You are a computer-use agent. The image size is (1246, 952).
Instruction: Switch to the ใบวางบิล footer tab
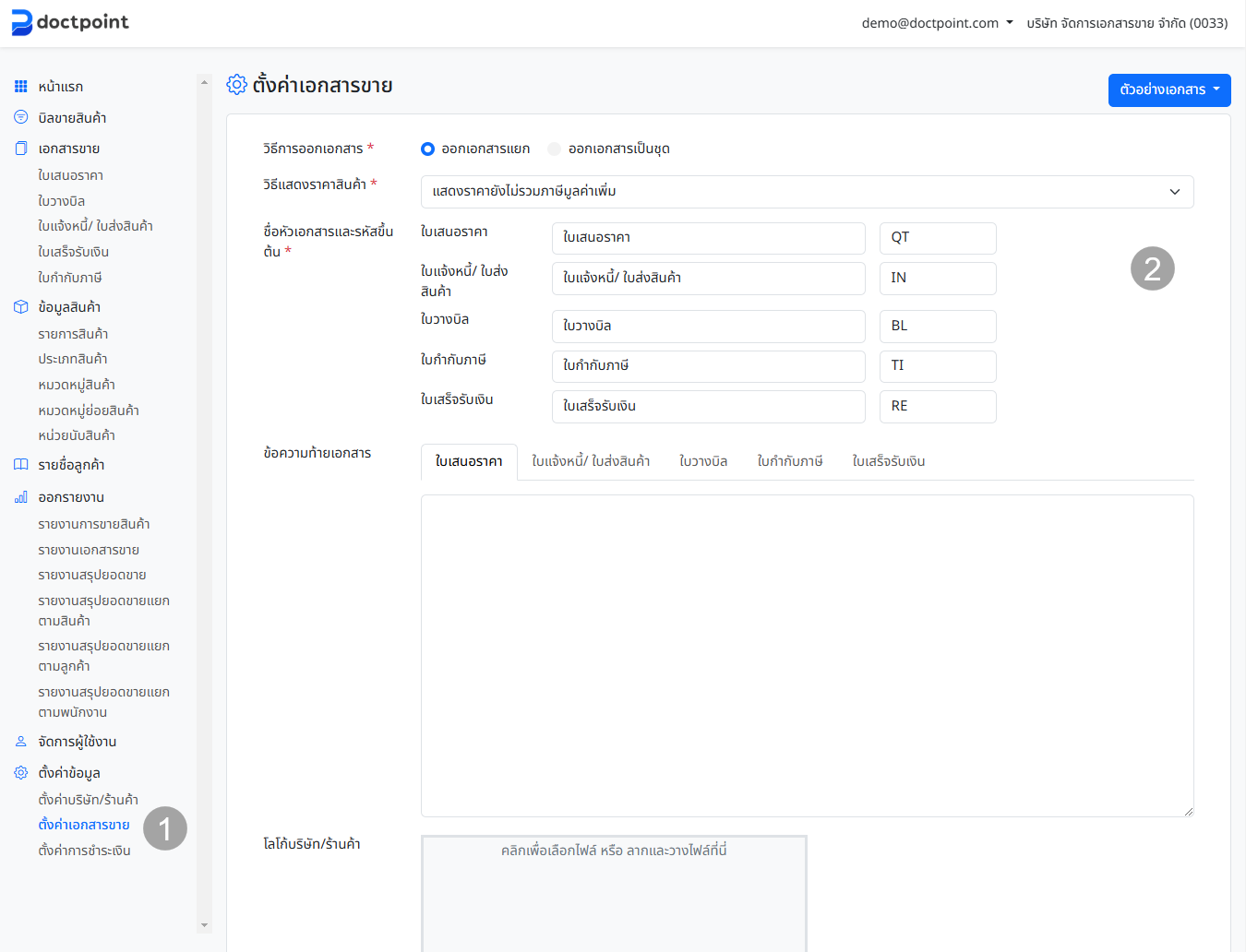(x=703, y=461)
